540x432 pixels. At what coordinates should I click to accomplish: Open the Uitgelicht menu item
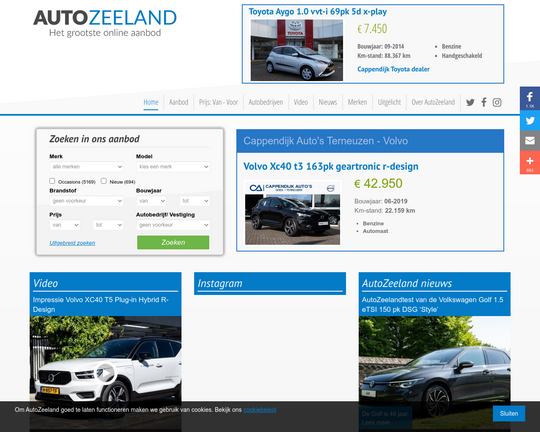[x=389, y=102]
